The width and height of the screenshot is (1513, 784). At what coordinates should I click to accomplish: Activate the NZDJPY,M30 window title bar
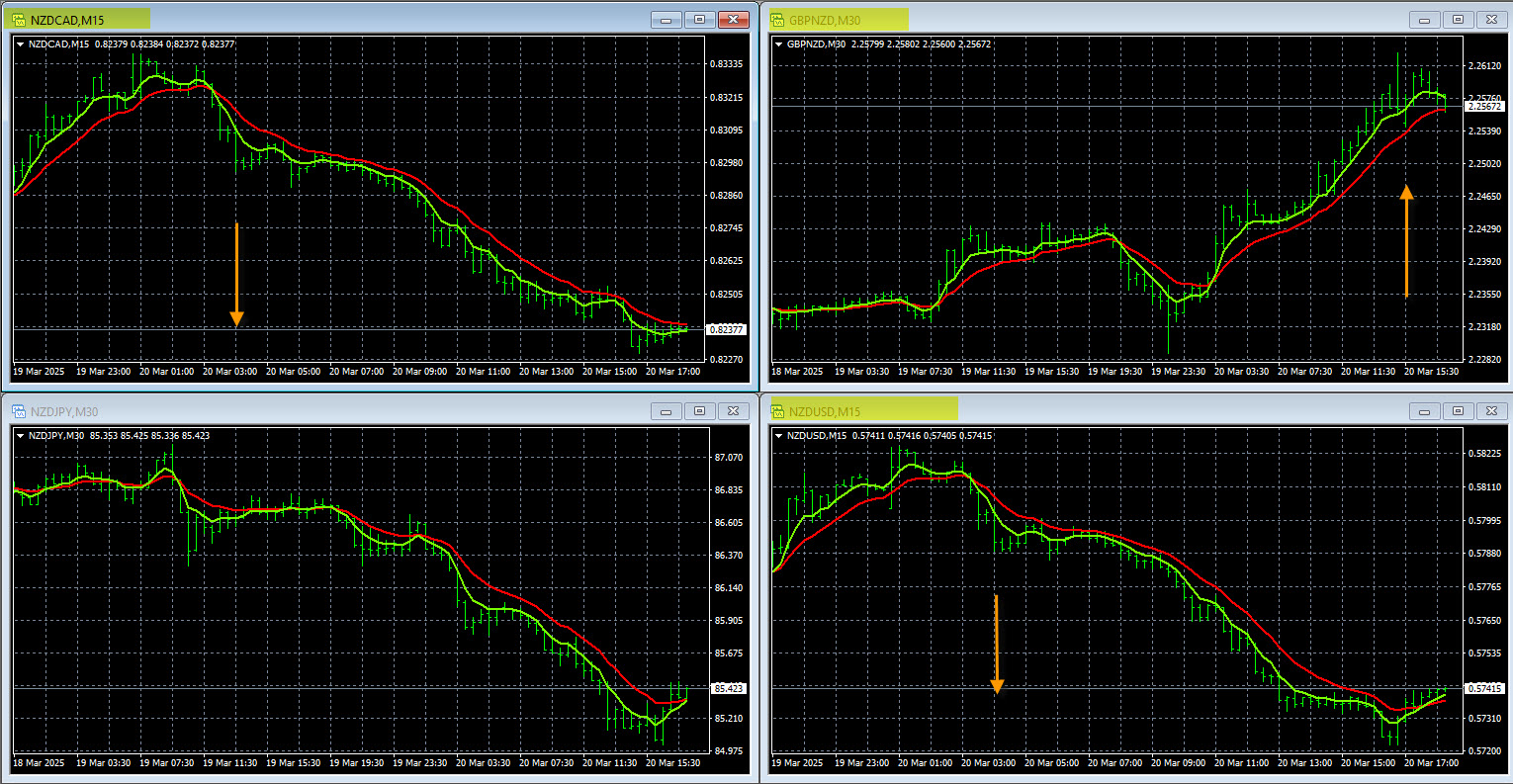tap(346, 411)
